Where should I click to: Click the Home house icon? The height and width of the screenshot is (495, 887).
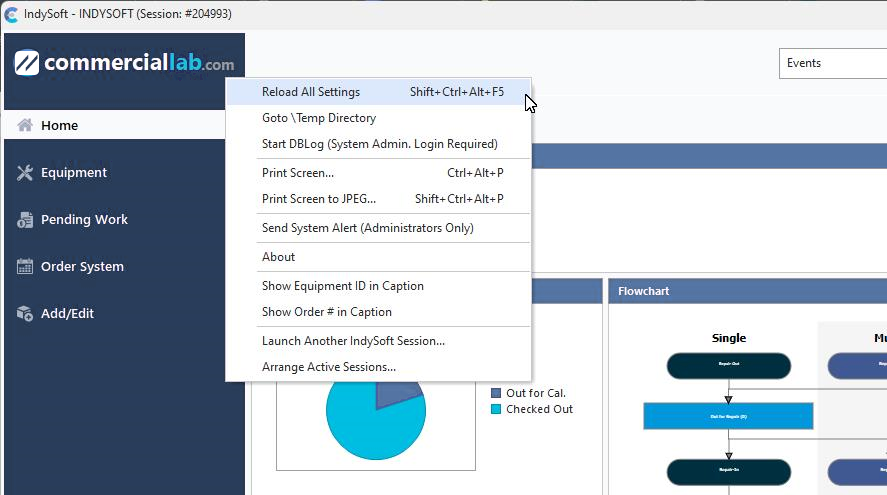click(x=25, y=125)
